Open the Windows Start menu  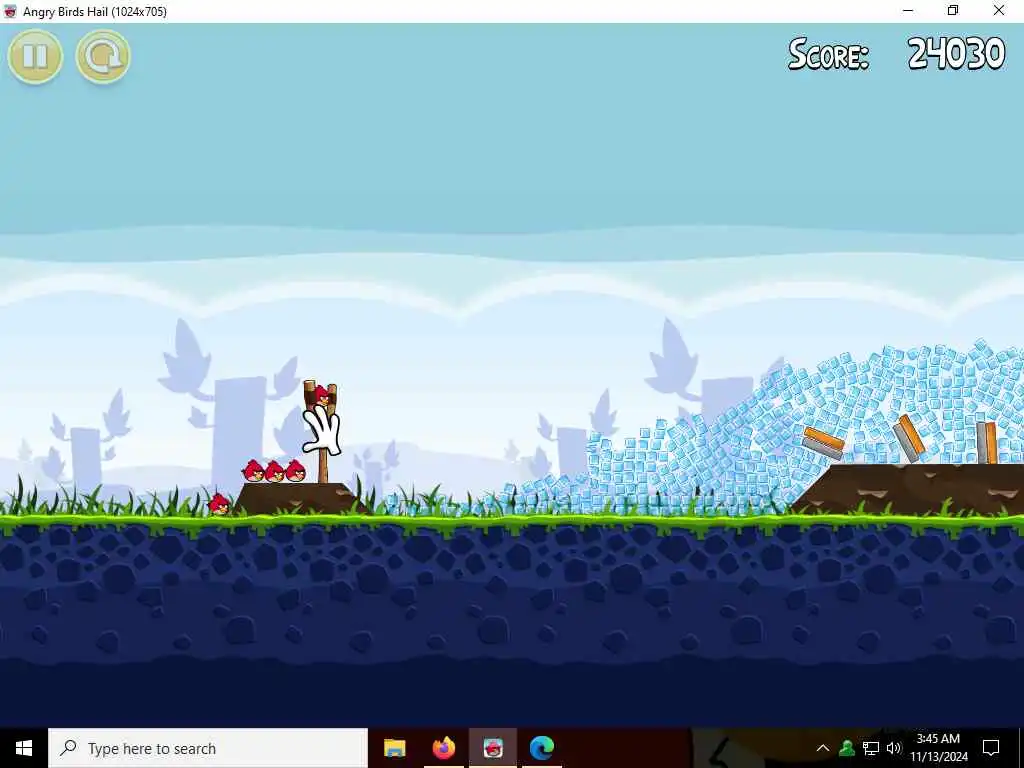pos(24,748)
